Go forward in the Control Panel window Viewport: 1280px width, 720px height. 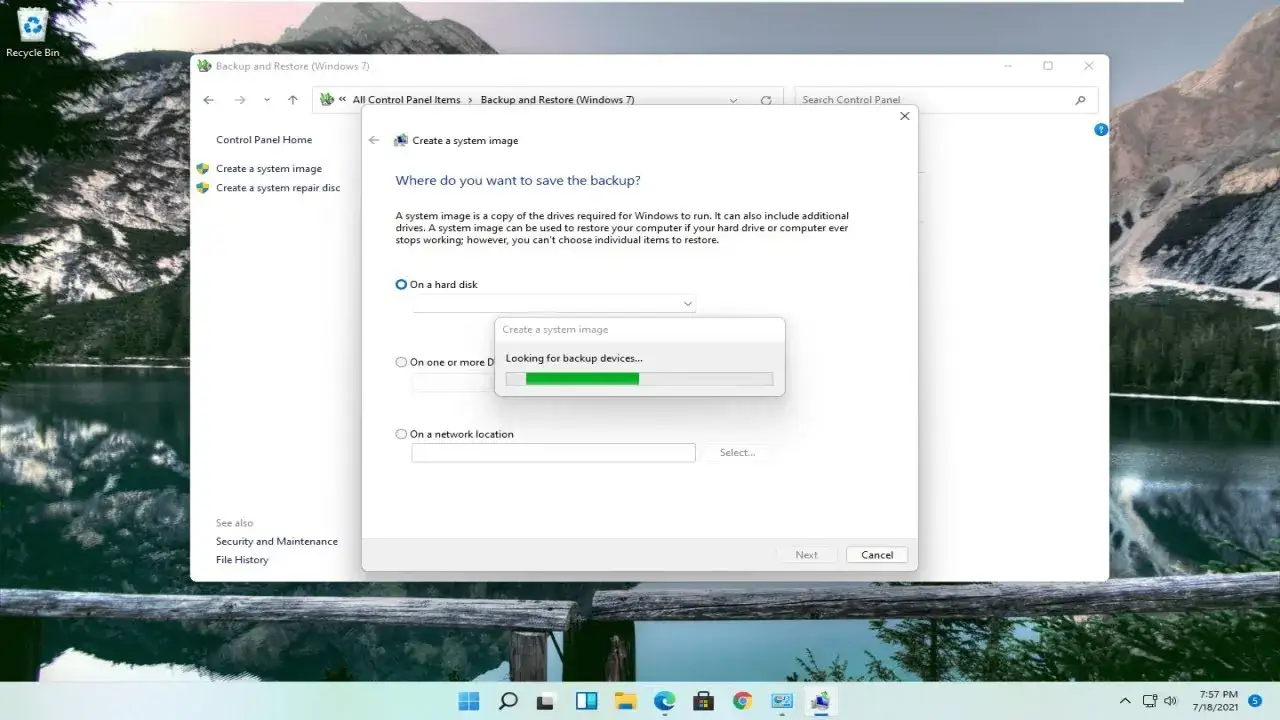(240, 100)
